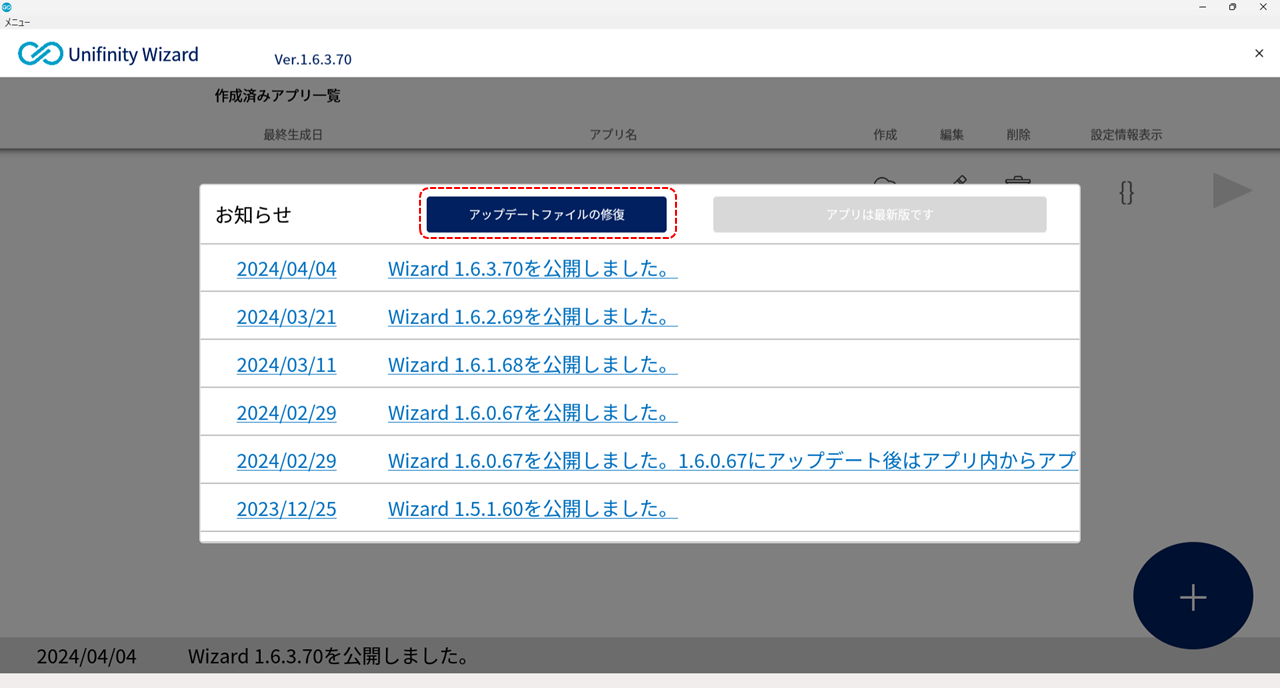The width and height of the screenshot is (1280, 688).
Task: Open the Wizard 1.6.1.68を公開しました link
Action: point(532,365)
